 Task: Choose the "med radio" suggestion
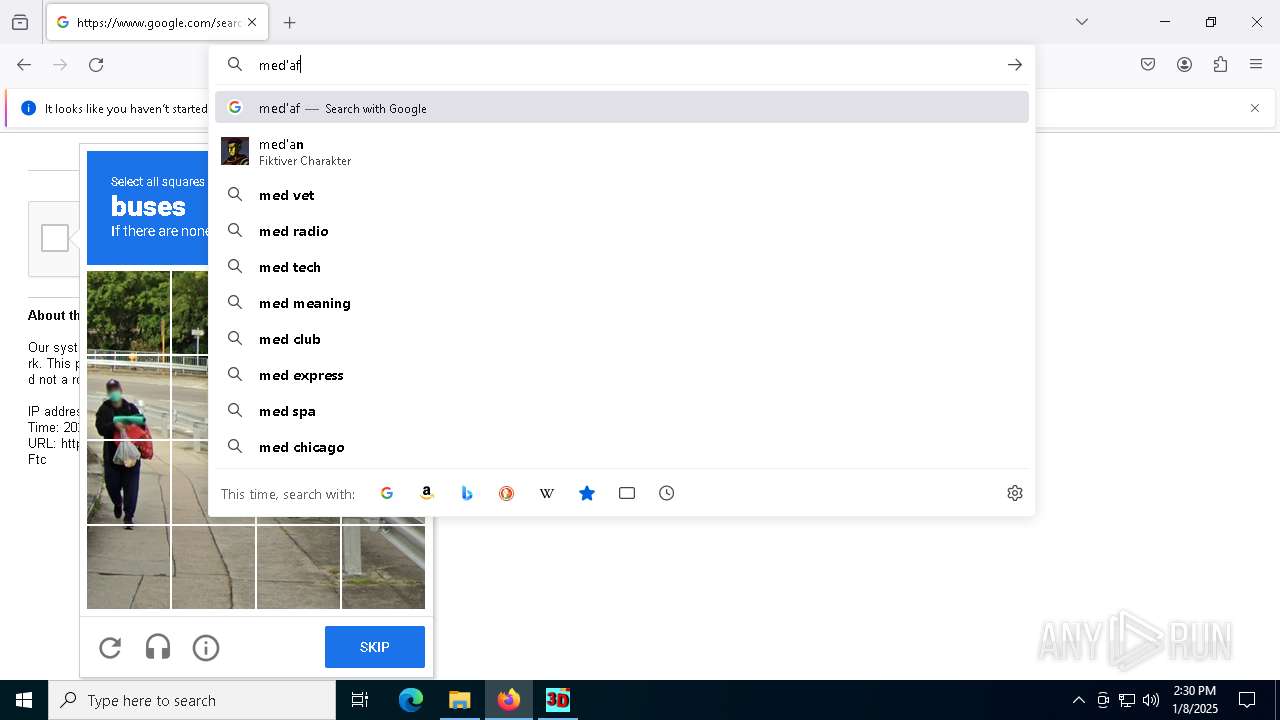622,231
